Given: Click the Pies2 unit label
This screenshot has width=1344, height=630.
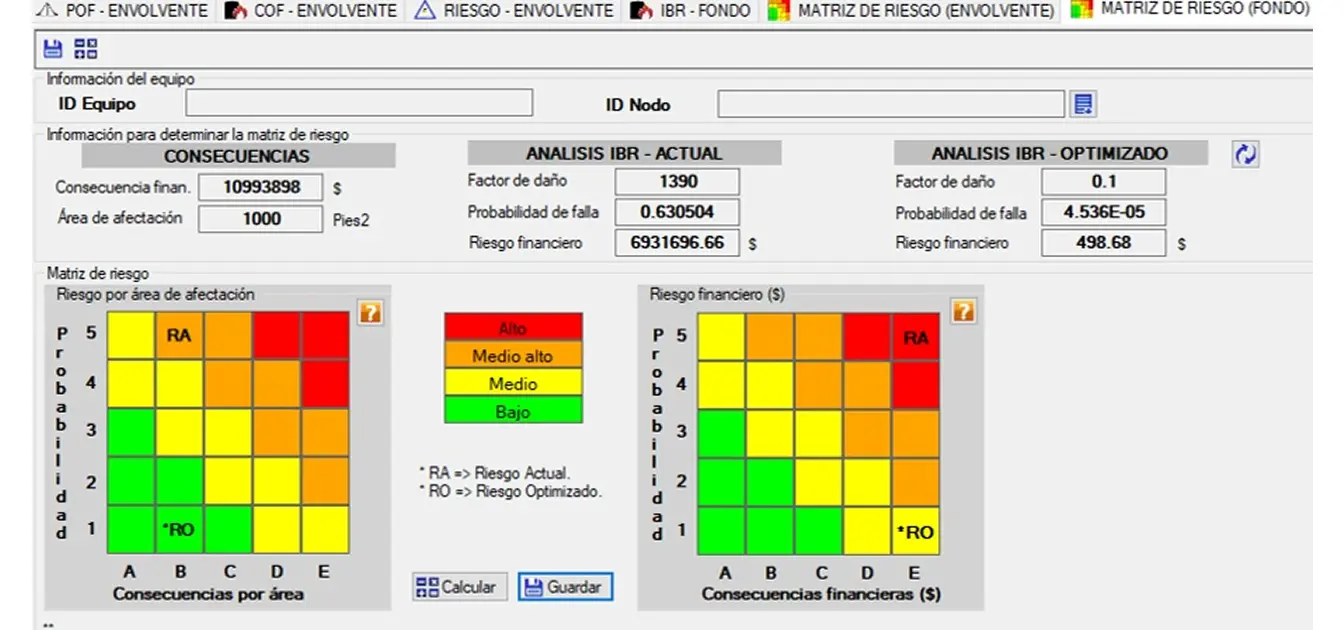Looking at the screenshot, I should coord(351,221).
